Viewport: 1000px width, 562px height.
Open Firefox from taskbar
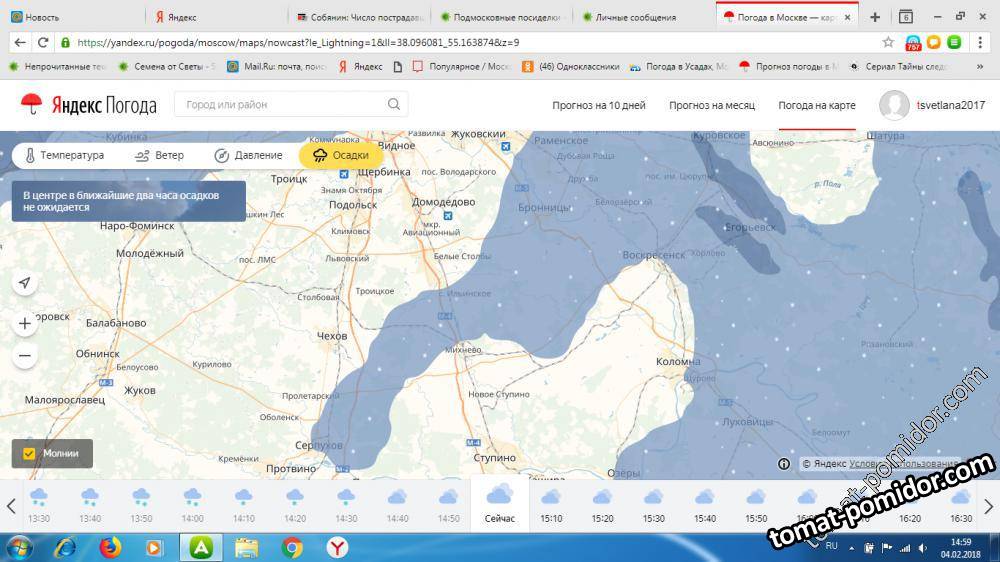pyautogui.click(x=110, y=548)
